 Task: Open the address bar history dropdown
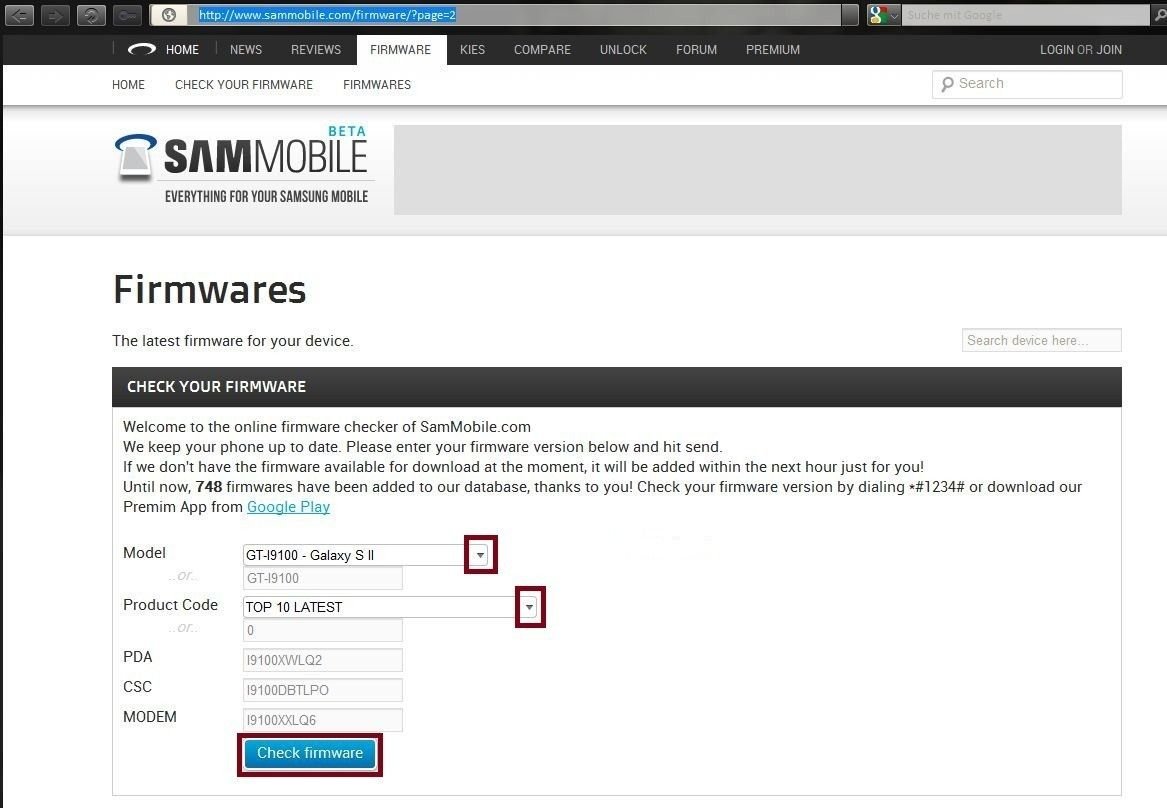pos(850,15)
